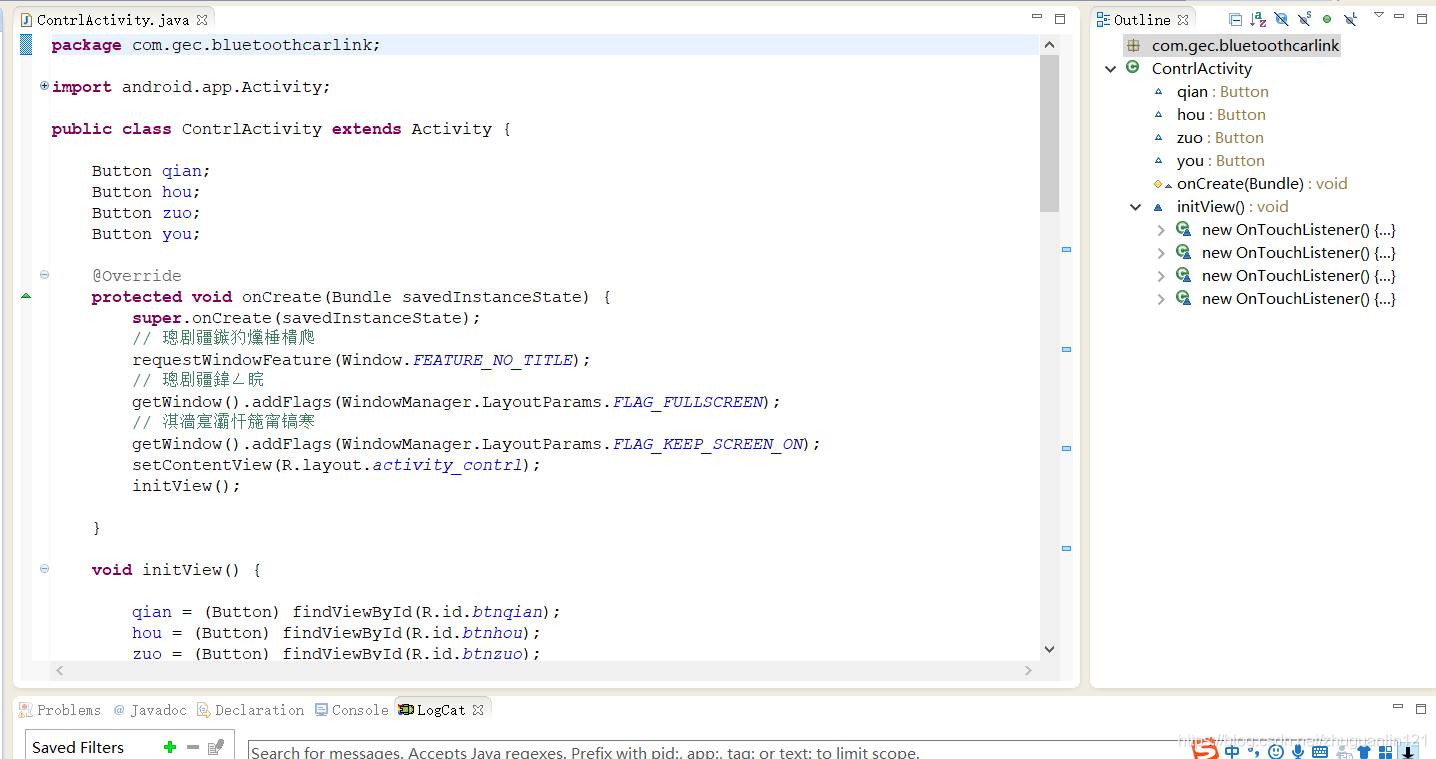1436x759 pixels.
Task: Toggle Sogou IME Chinese mode
Action: coord(1232,751)
